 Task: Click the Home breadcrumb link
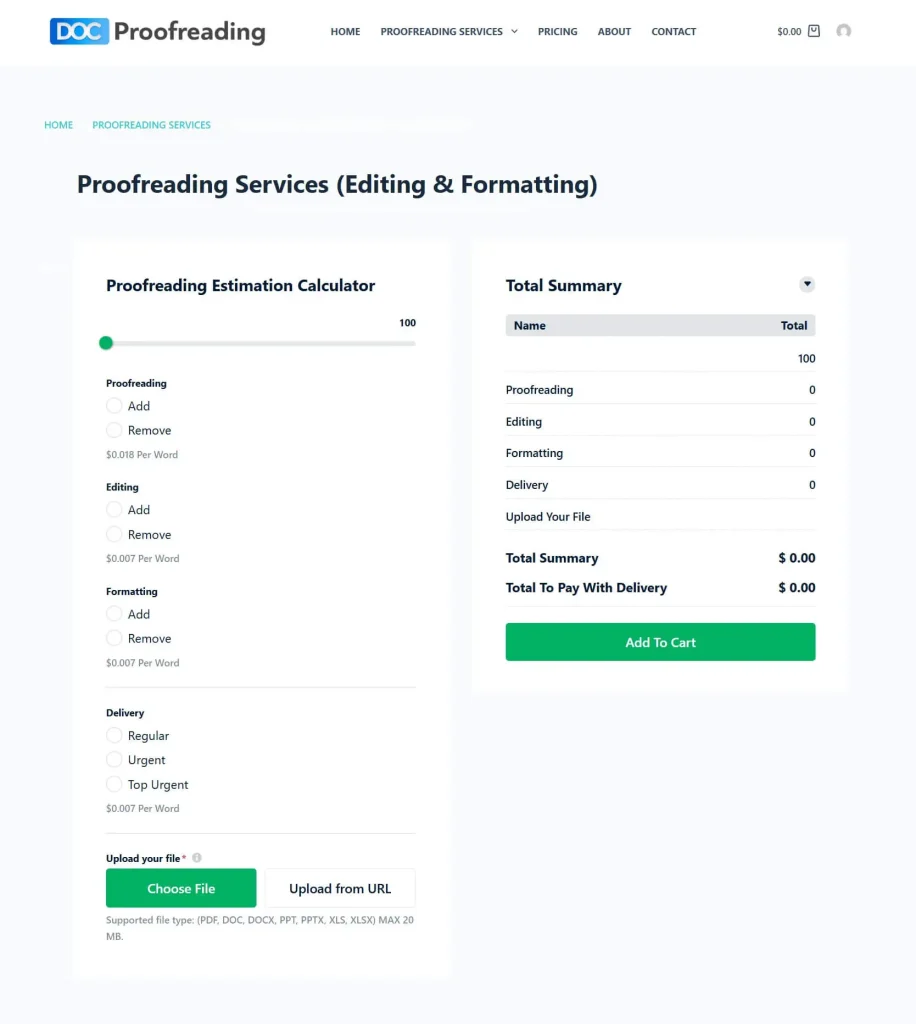click(59, 125)
